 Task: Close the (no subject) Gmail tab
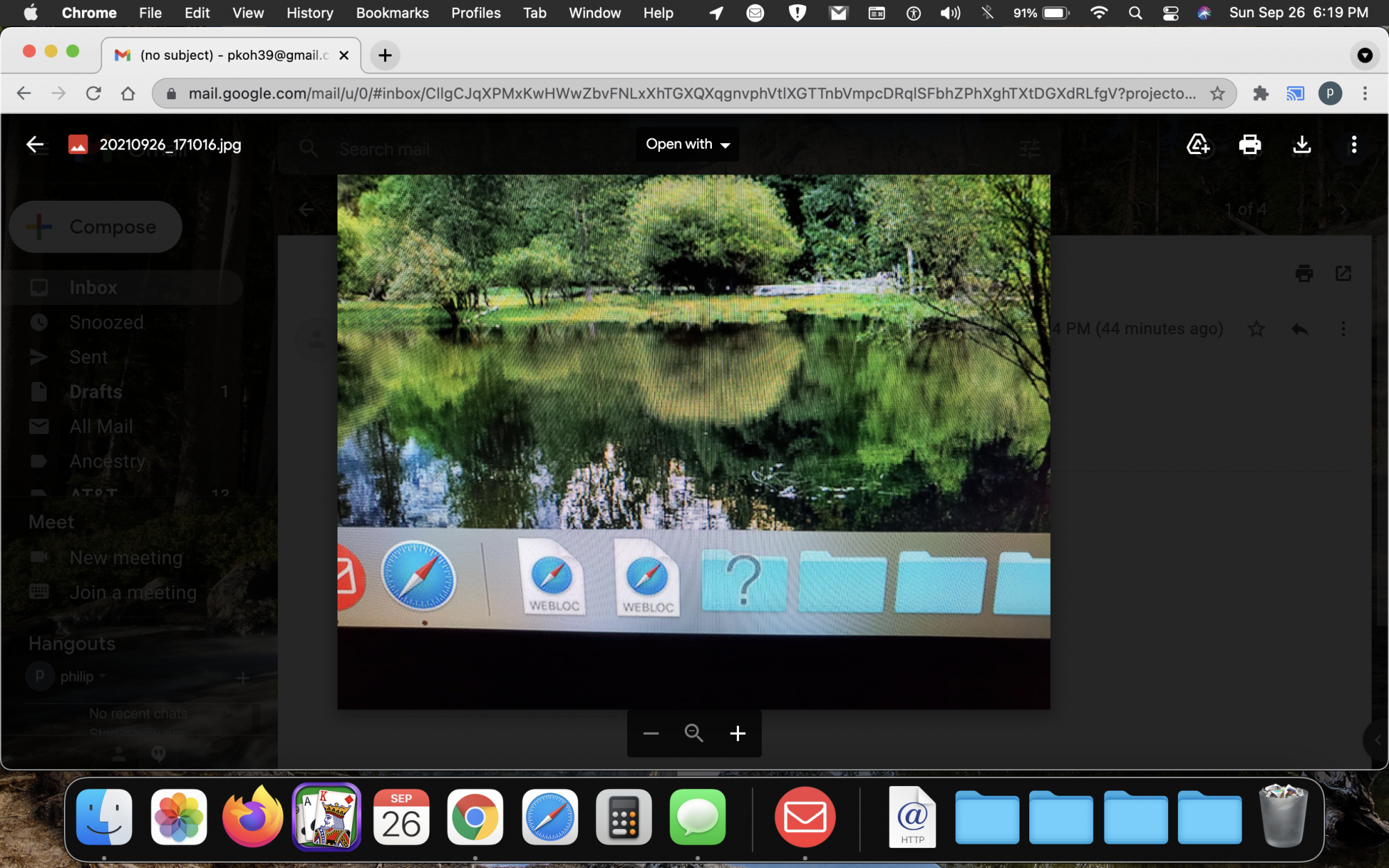(344, 55)
